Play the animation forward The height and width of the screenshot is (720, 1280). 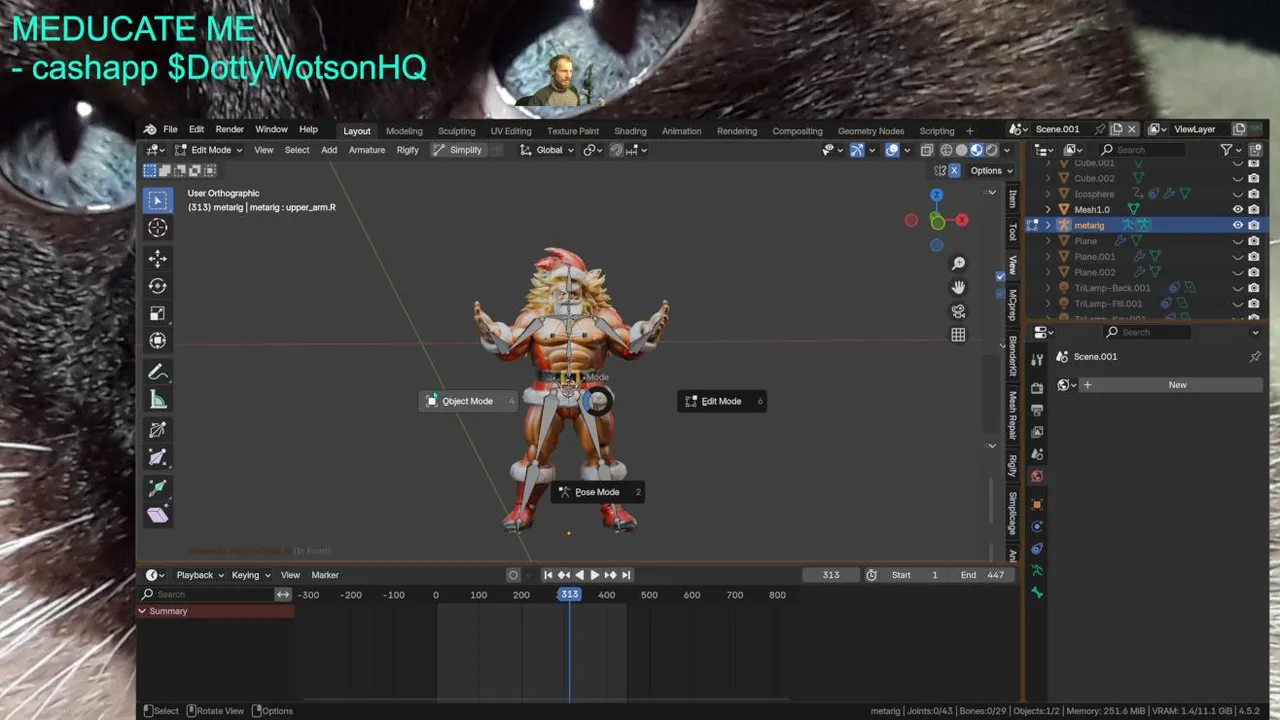594,575
